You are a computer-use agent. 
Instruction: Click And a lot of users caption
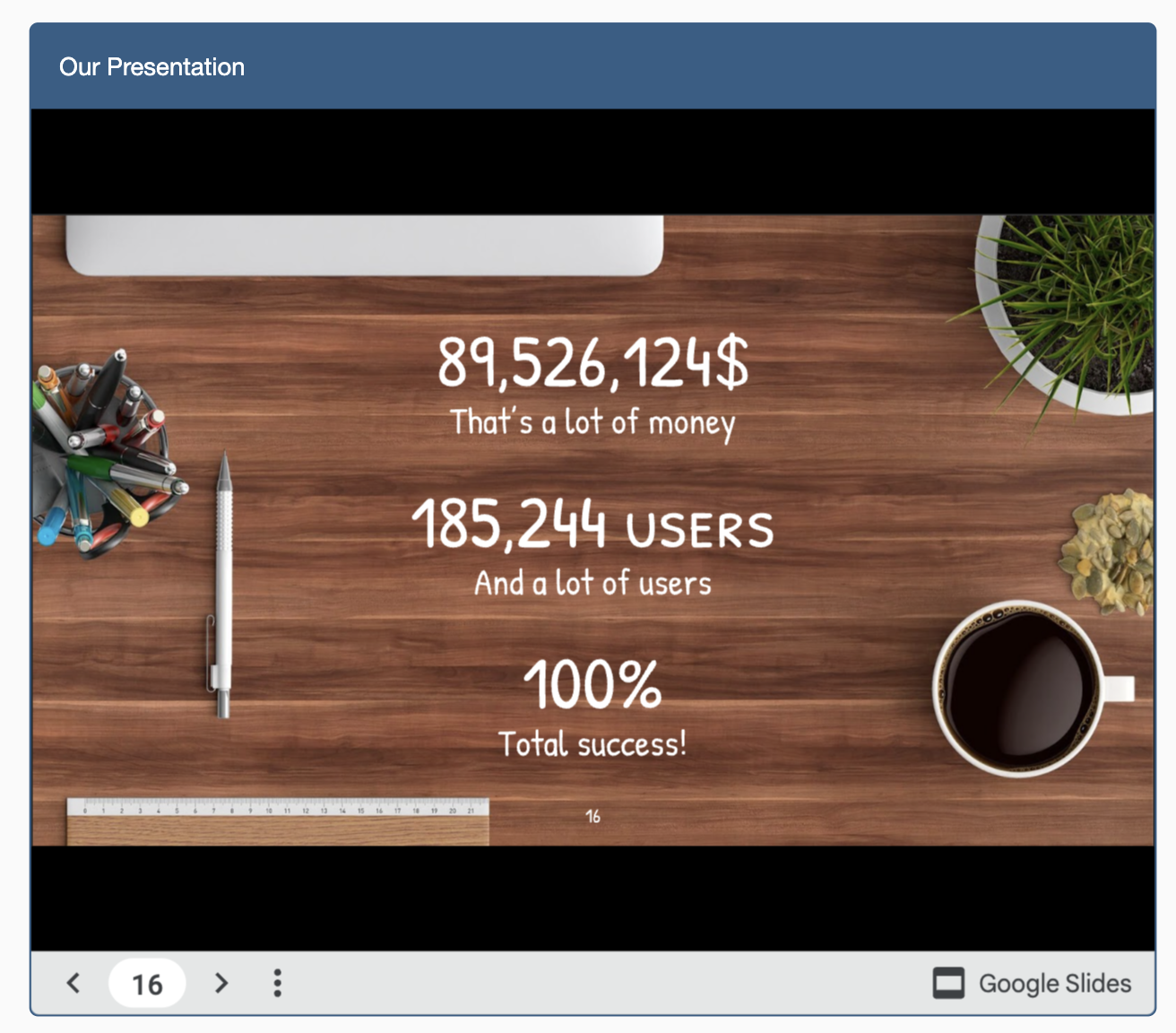click(592, 583)
